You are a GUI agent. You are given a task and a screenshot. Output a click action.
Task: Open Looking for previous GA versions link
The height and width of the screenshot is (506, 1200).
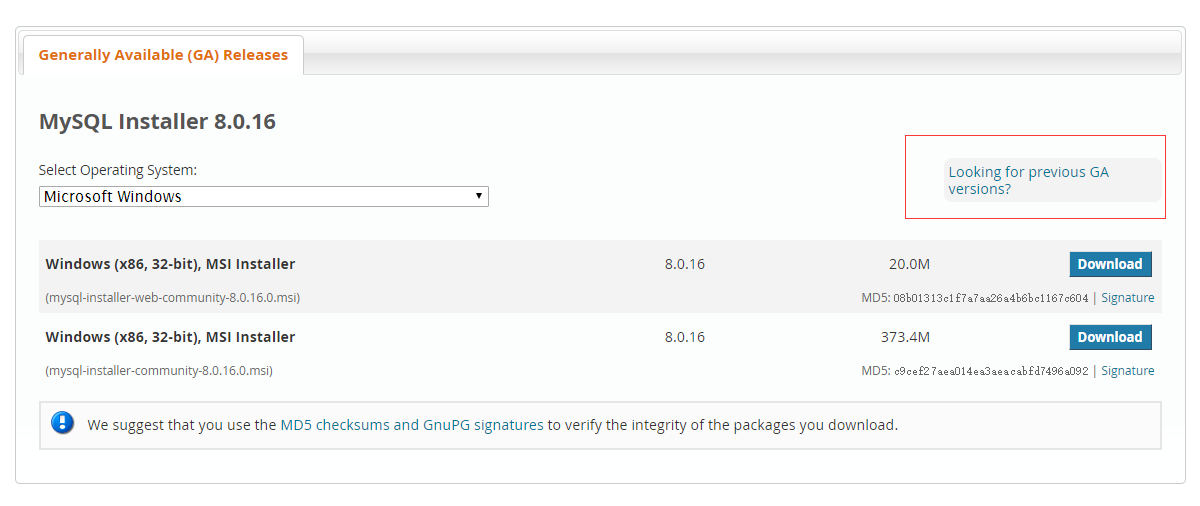pyautogui.click(x=1028, y=180)
